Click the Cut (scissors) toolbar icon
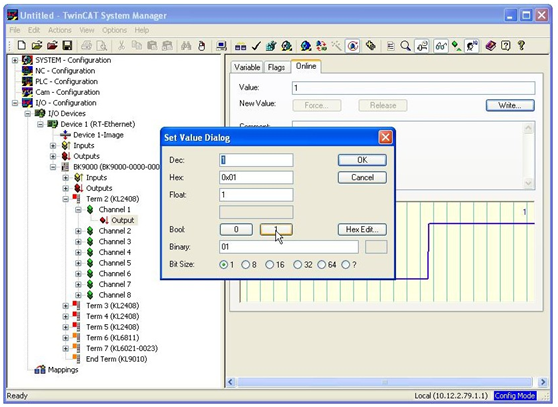This screenshot has height=407, width=558. point(121,46)
